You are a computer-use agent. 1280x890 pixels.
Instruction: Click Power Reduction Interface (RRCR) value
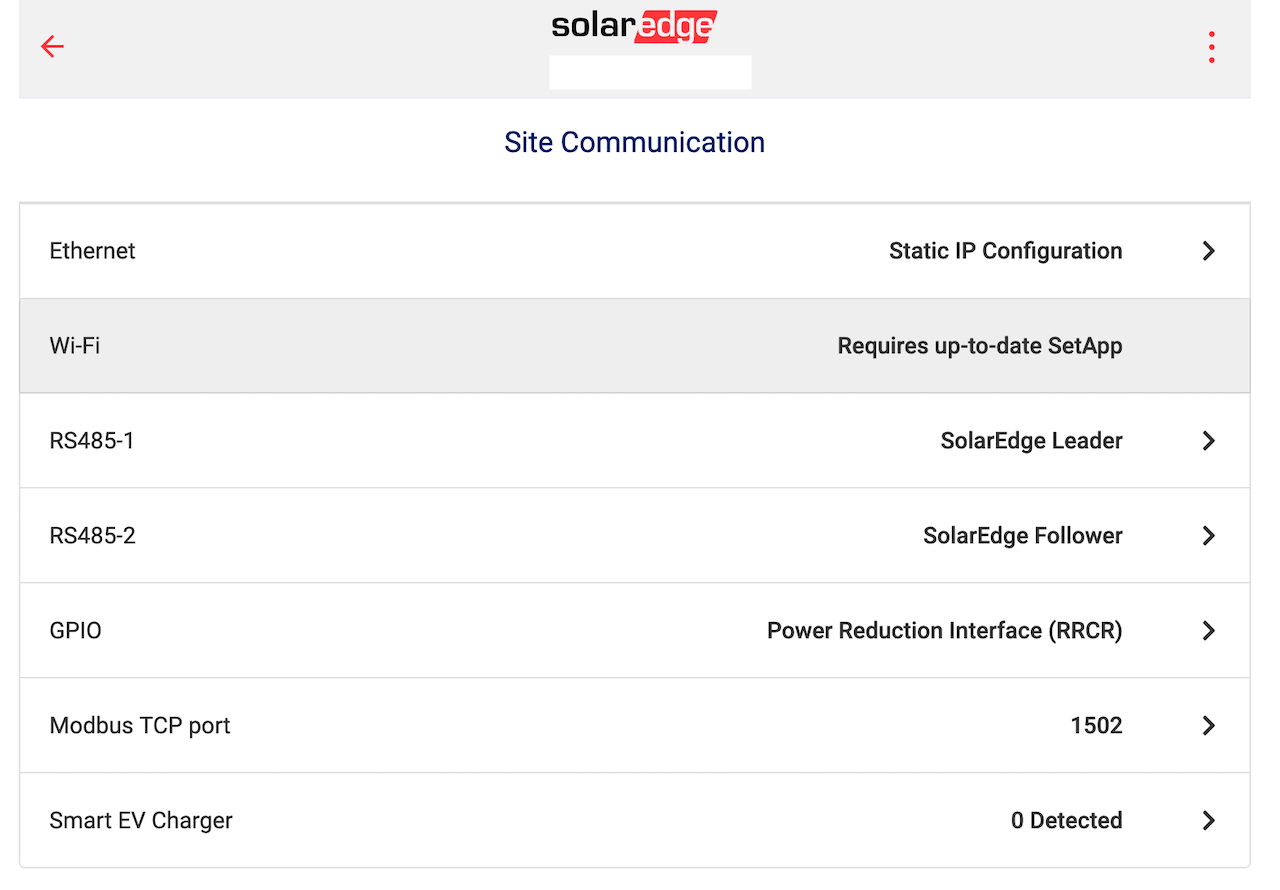(x=944, y=631)
